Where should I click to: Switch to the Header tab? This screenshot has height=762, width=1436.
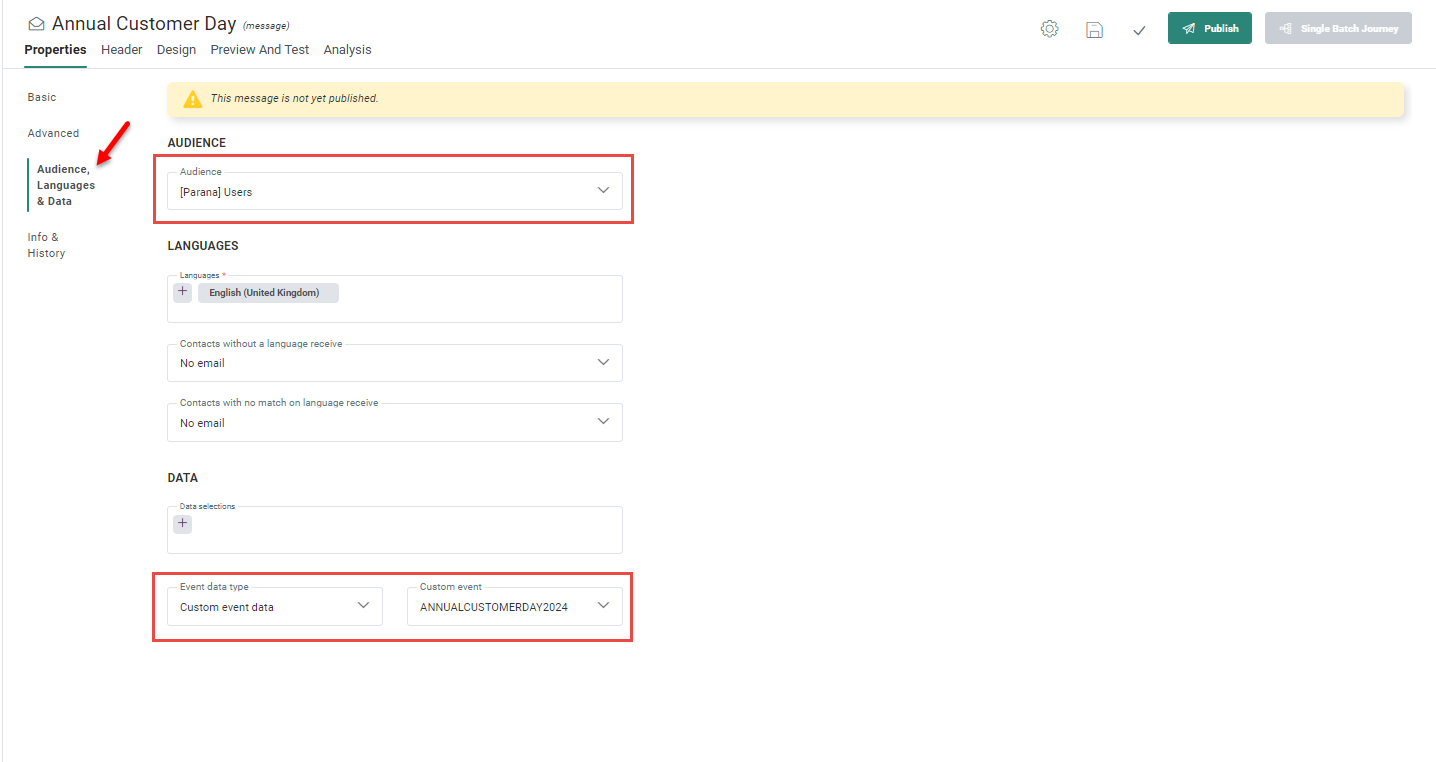coord(122,50)
